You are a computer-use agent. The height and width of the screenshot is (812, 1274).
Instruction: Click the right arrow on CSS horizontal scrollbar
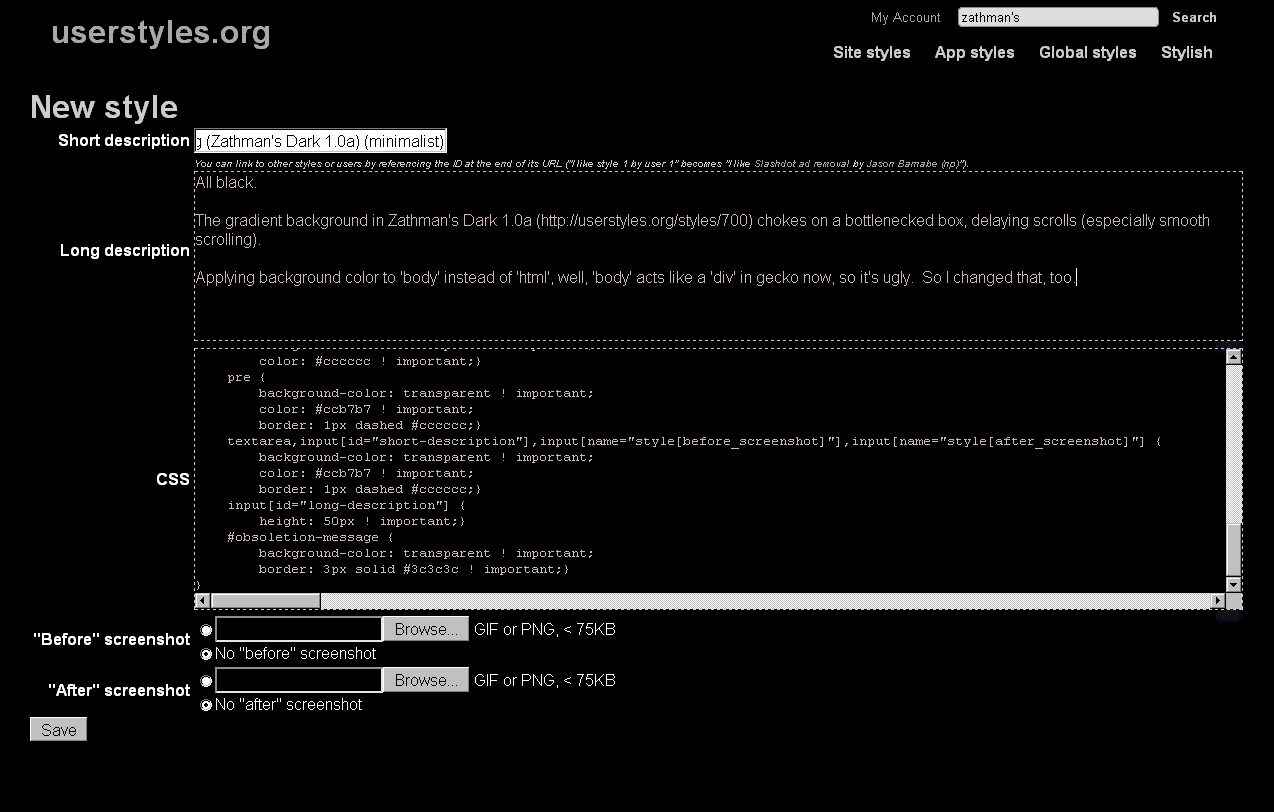(1217, 601)
